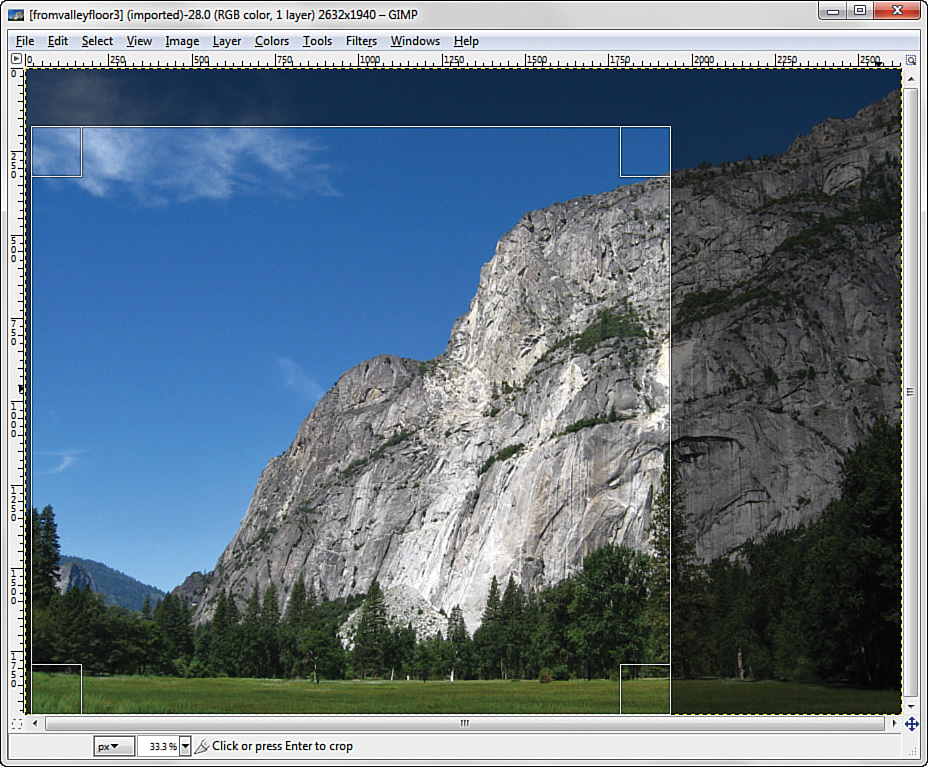Open the Help menu
Viewport: 928px width, 767px height.
click(x=465, y=41)
